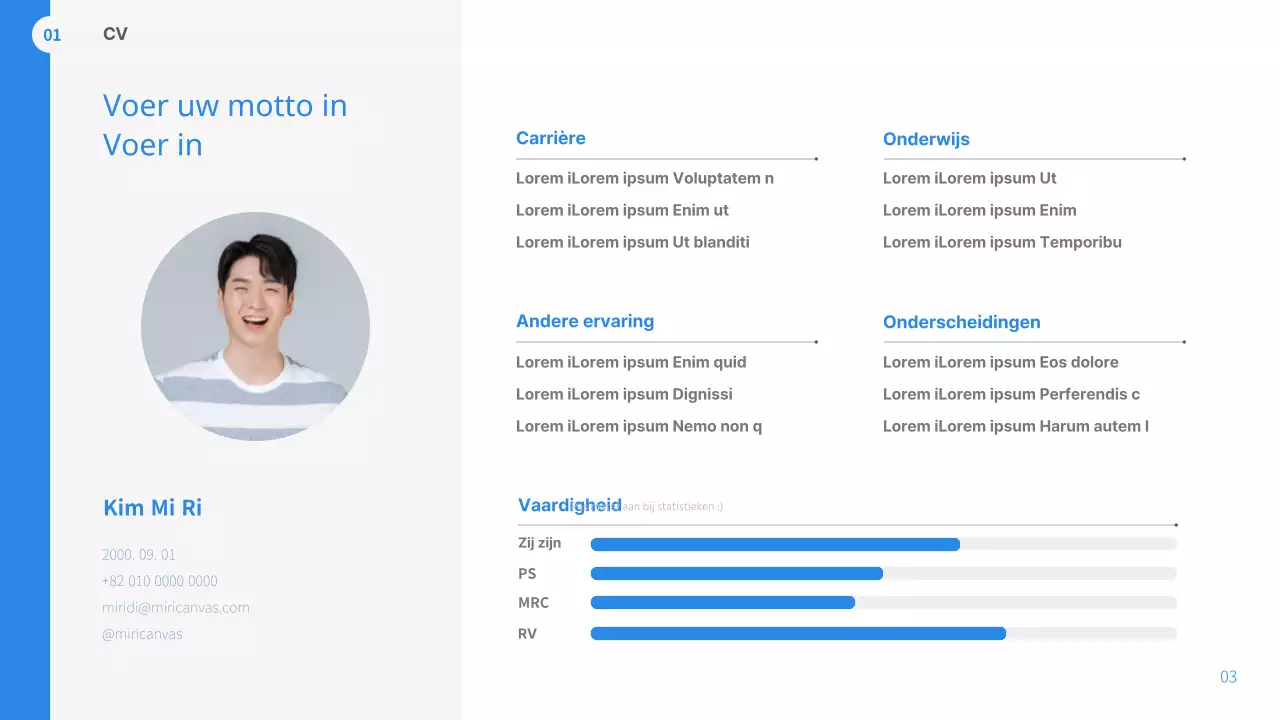
Task: Click the @miricanvas social handle
Action: tap(141, 633)
